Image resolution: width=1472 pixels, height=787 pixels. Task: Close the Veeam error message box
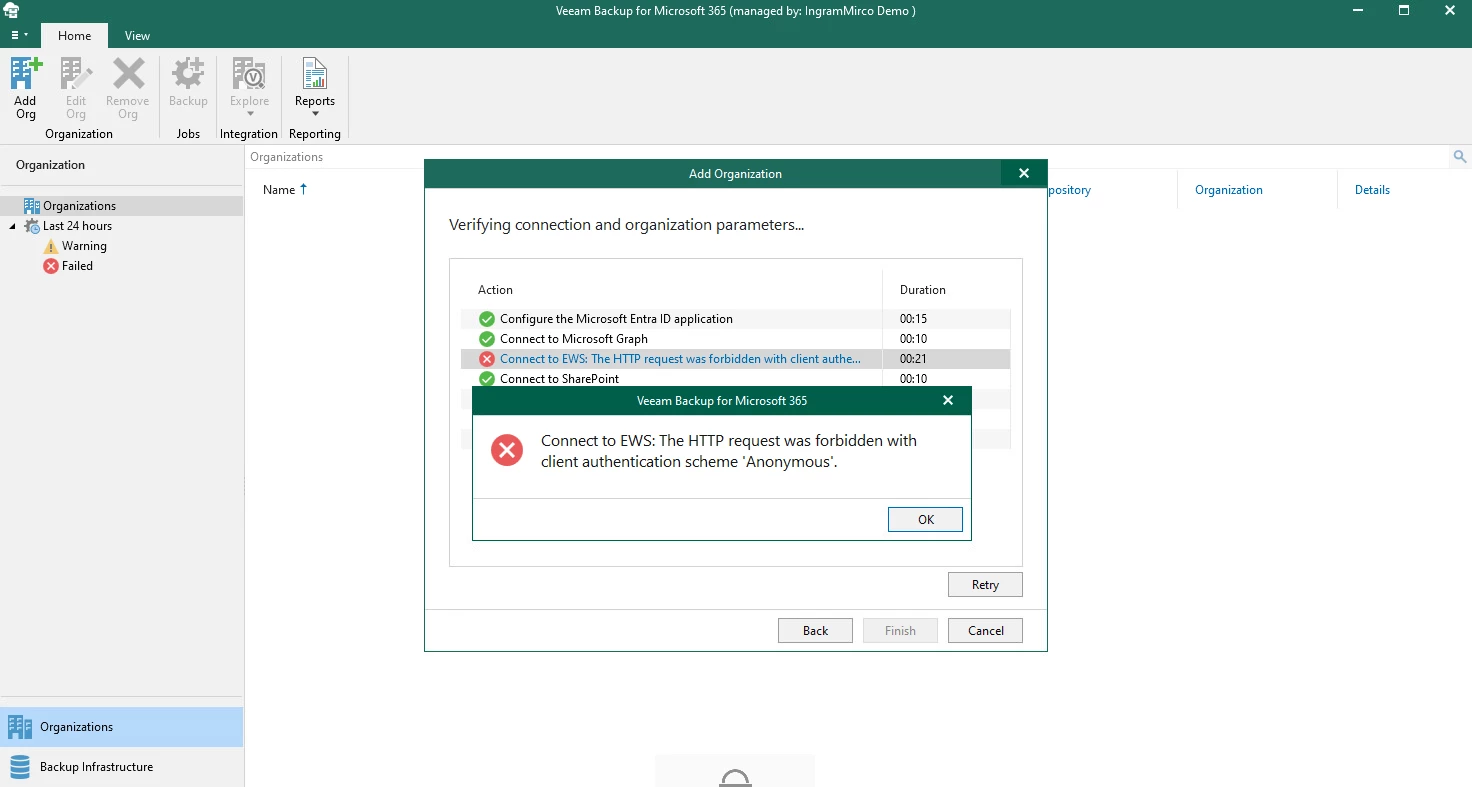(948, 400)
